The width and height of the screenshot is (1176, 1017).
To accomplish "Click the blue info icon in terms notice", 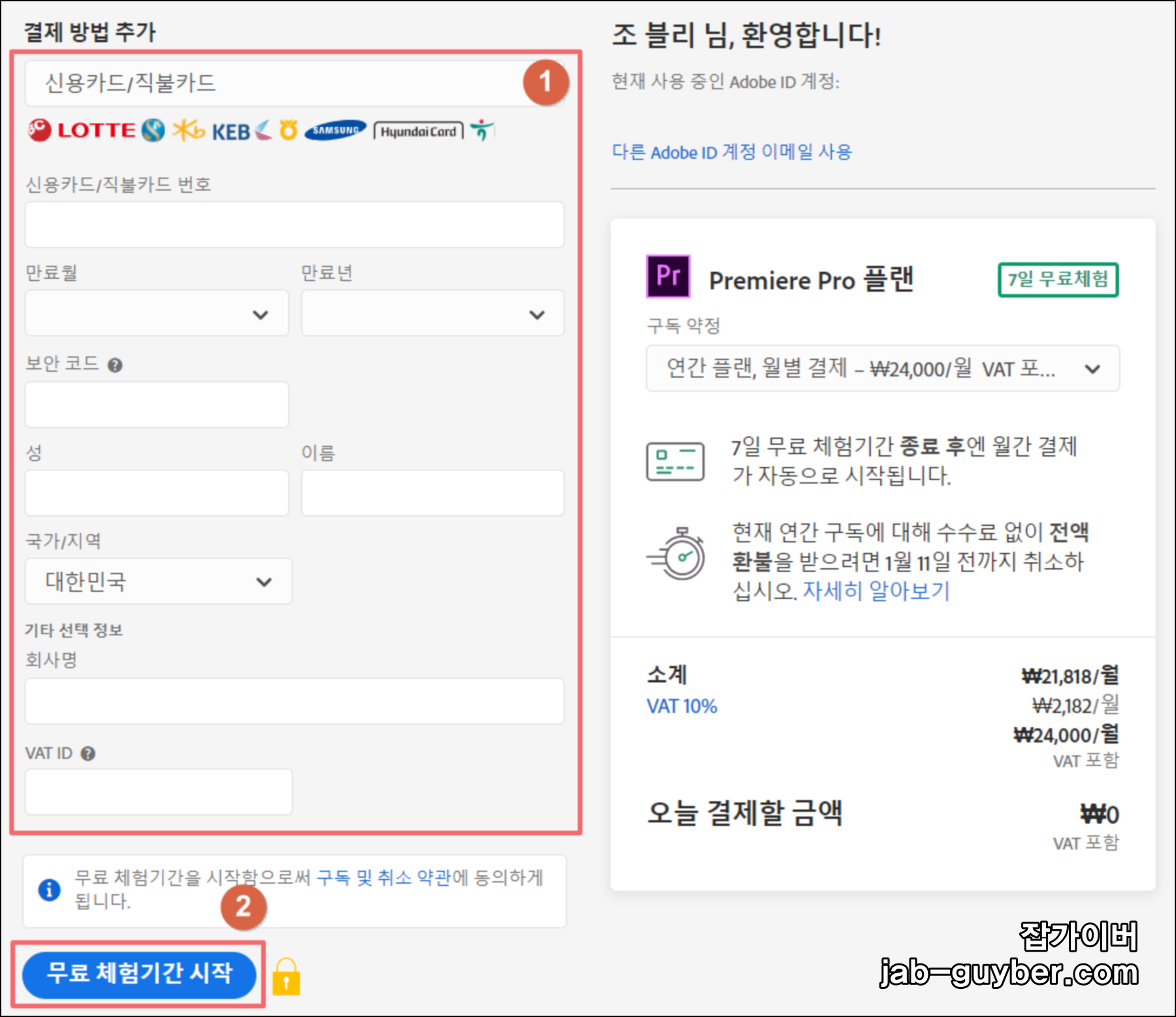I will pos(50,890).
